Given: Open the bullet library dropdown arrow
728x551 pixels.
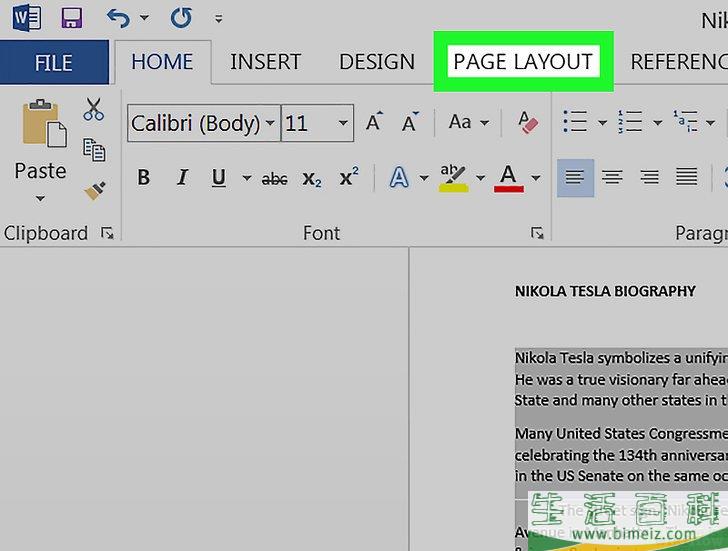Looking at the screenshot, I should pyautogui.click(x=602, y=123).
